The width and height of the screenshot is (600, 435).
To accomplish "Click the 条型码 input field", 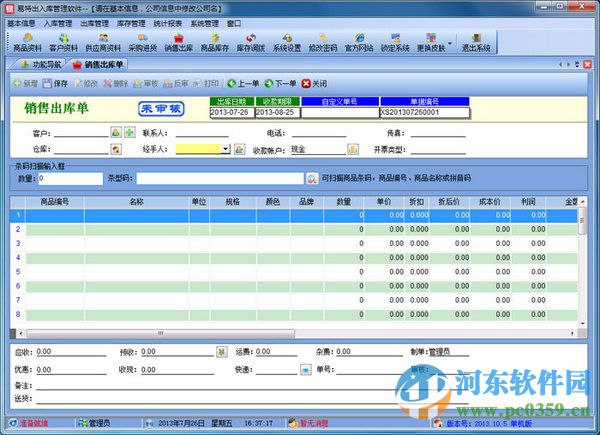I will (x=220, y=178).
